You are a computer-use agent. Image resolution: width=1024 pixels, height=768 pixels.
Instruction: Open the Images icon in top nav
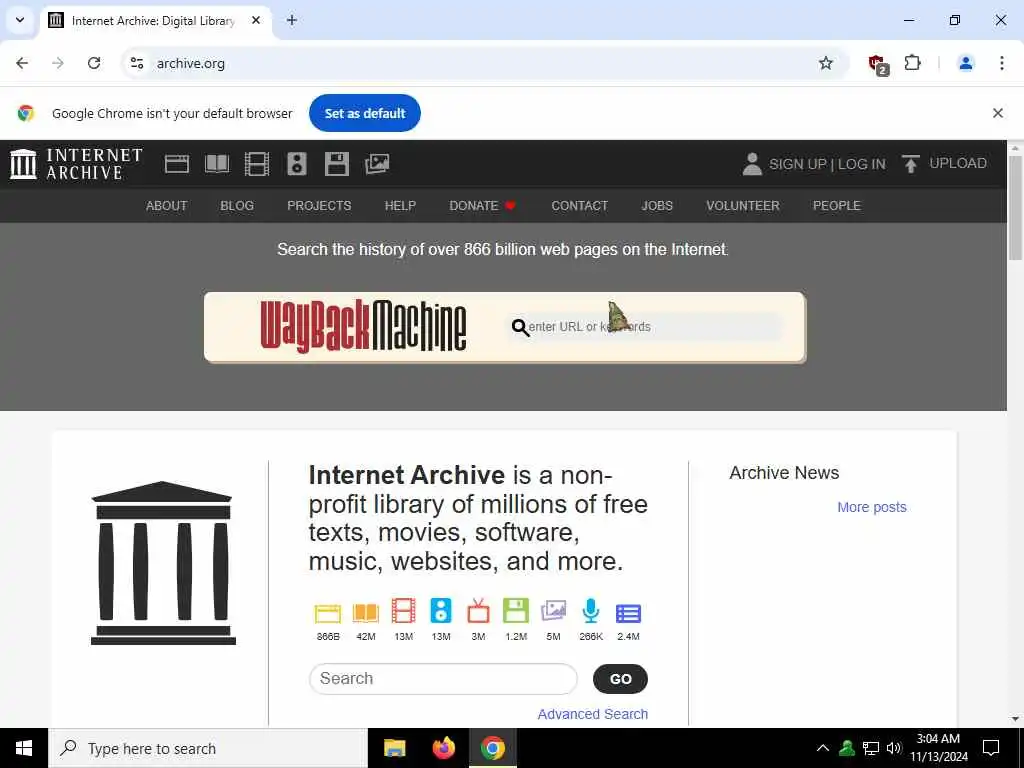(377, 163)
